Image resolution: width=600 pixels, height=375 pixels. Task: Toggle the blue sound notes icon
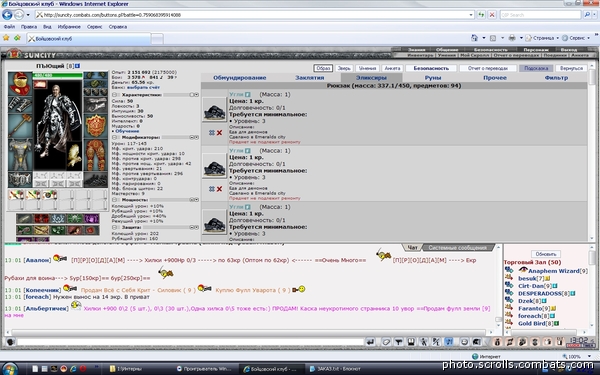(448, 342)
